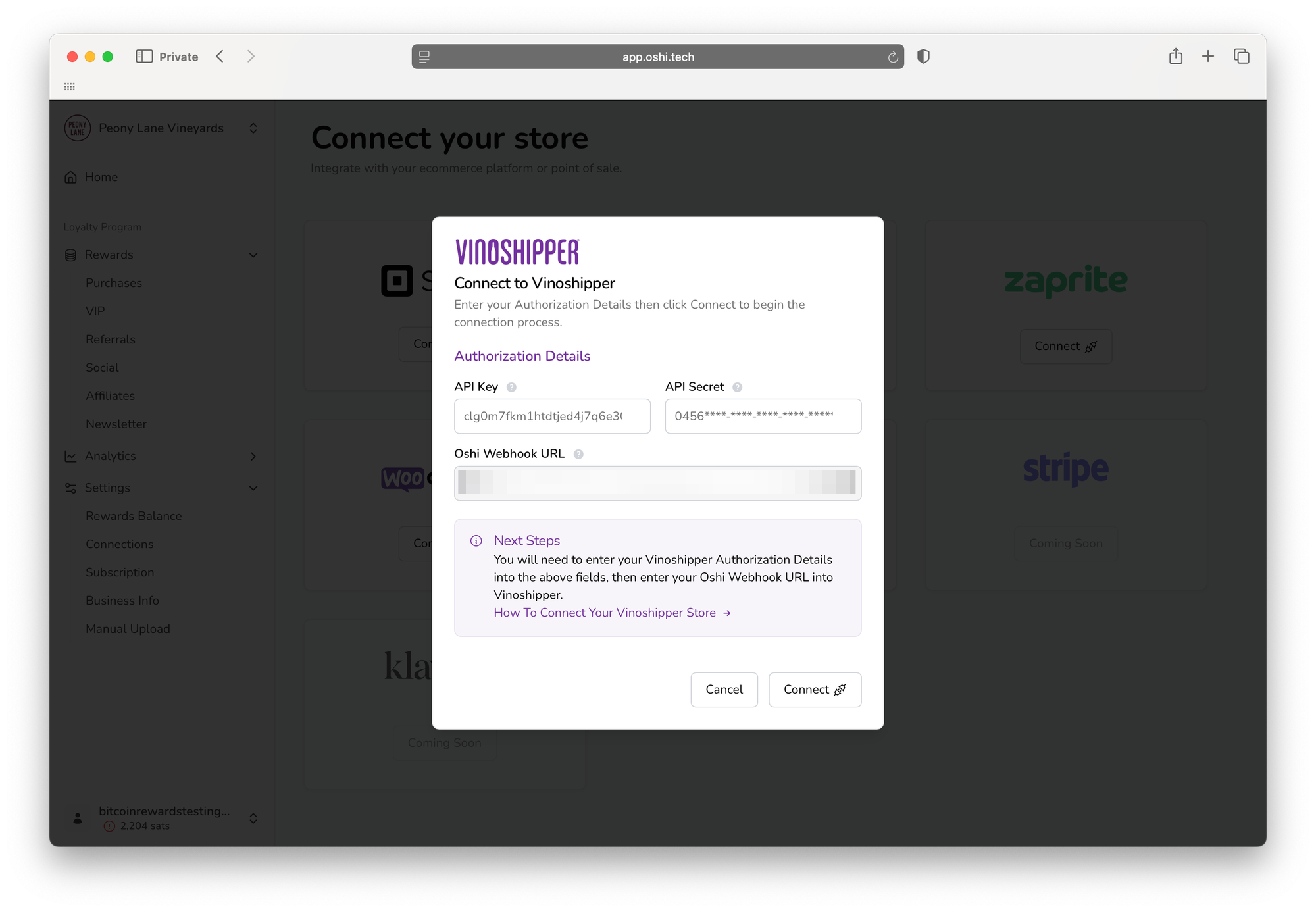The image size is (1316, 912).
Task: Click Connect under Zaprite
Action: pyautogui.click(x=1065, y=346)
